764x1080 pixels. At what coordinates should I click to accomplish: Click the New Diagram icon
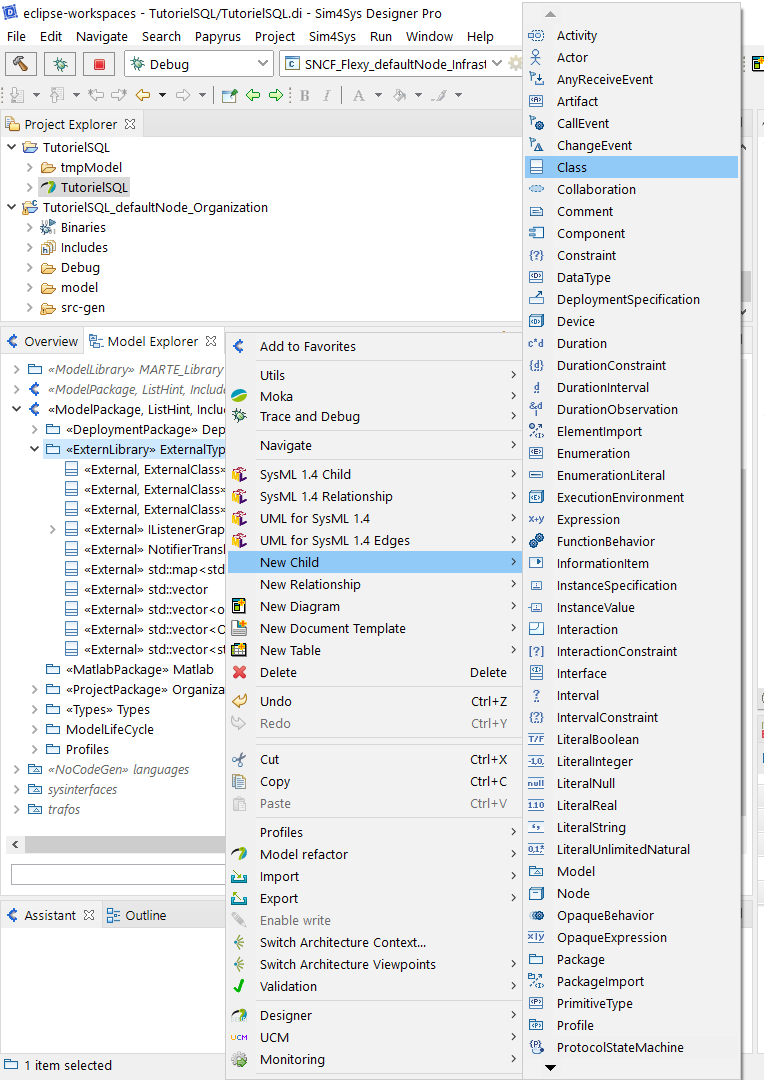click(x=239, y=606)
